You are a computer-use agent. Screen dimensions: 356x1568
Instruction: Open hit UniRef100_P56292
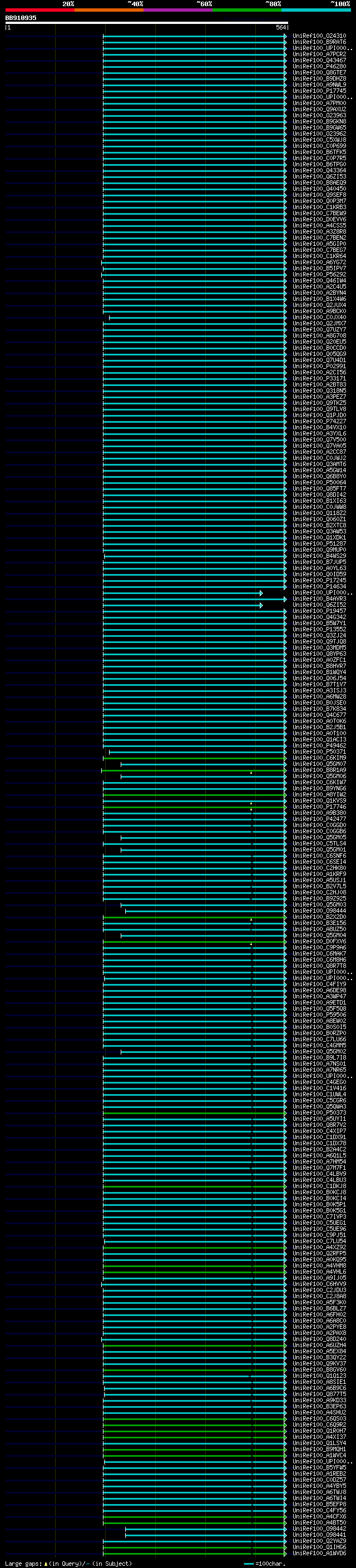[x=319, y=275]
